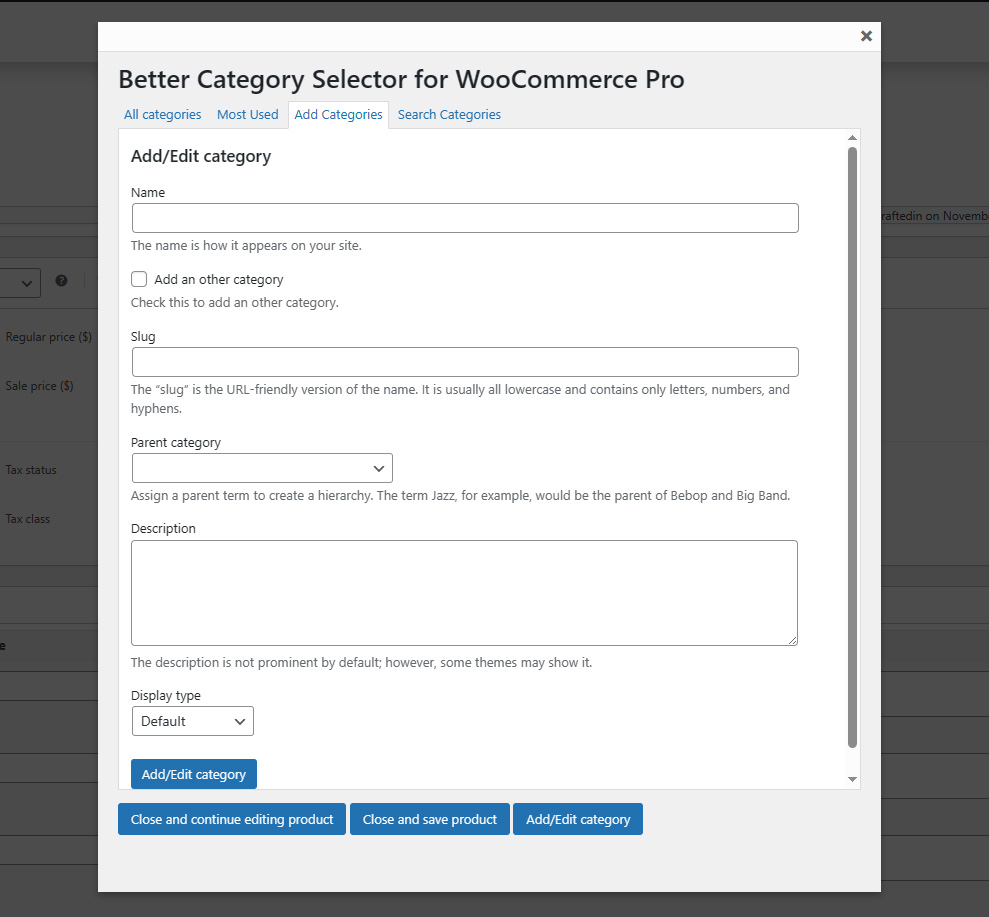Image resolution: width=989 pixels, height=917 pixels.
Task: Click the Tax status label in background
Action: point(31,470)
